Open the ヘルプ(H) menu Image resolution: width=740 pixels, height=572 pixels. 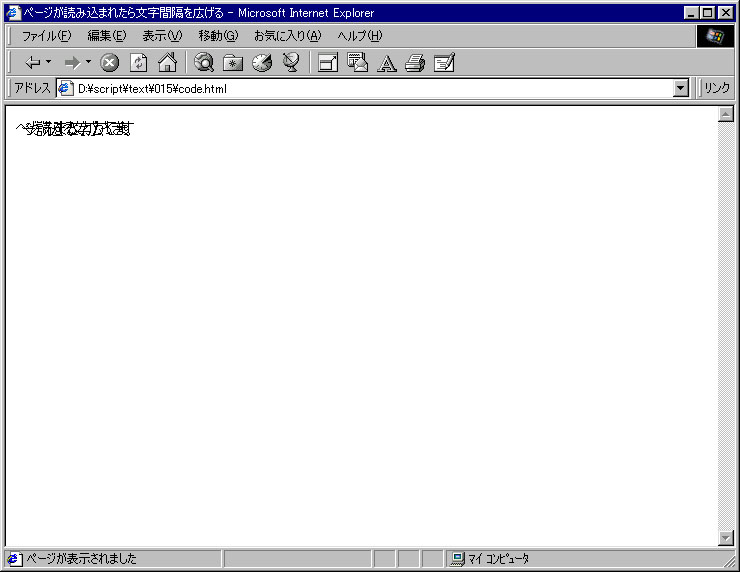pos(360,36)
